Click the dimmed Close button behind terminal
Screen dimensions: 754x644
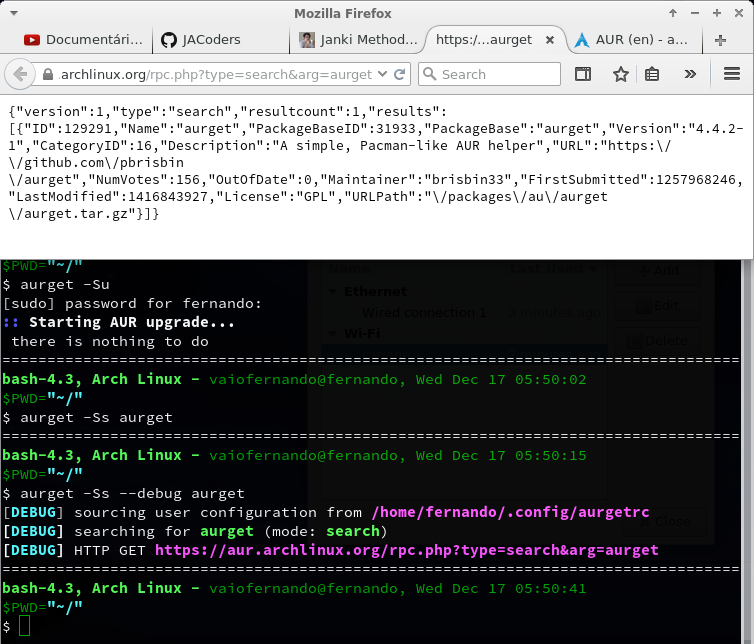pos(665,521)
